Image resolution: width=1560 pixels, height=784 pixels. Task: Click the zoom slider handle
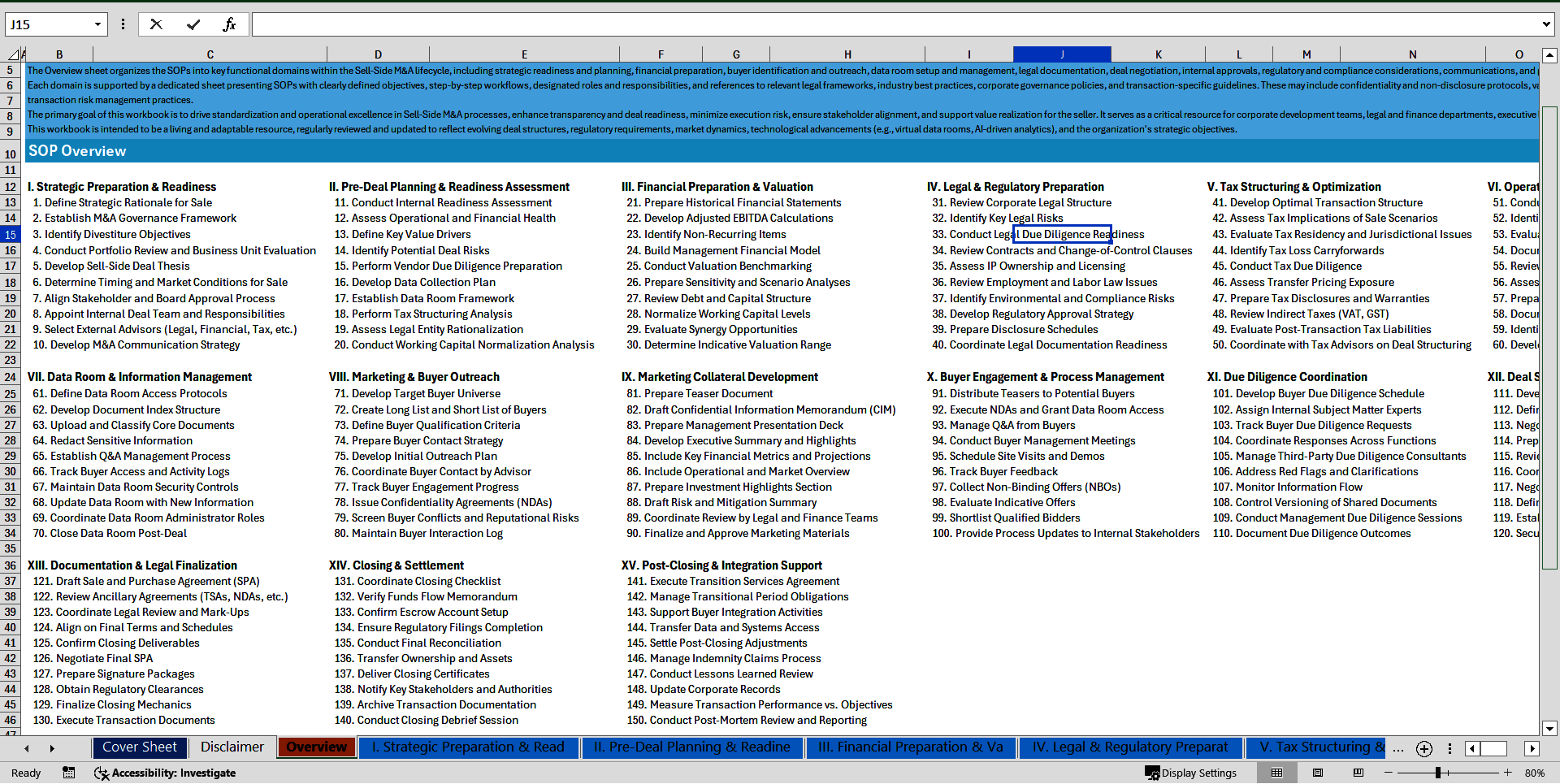click(x=1437, y=773)
